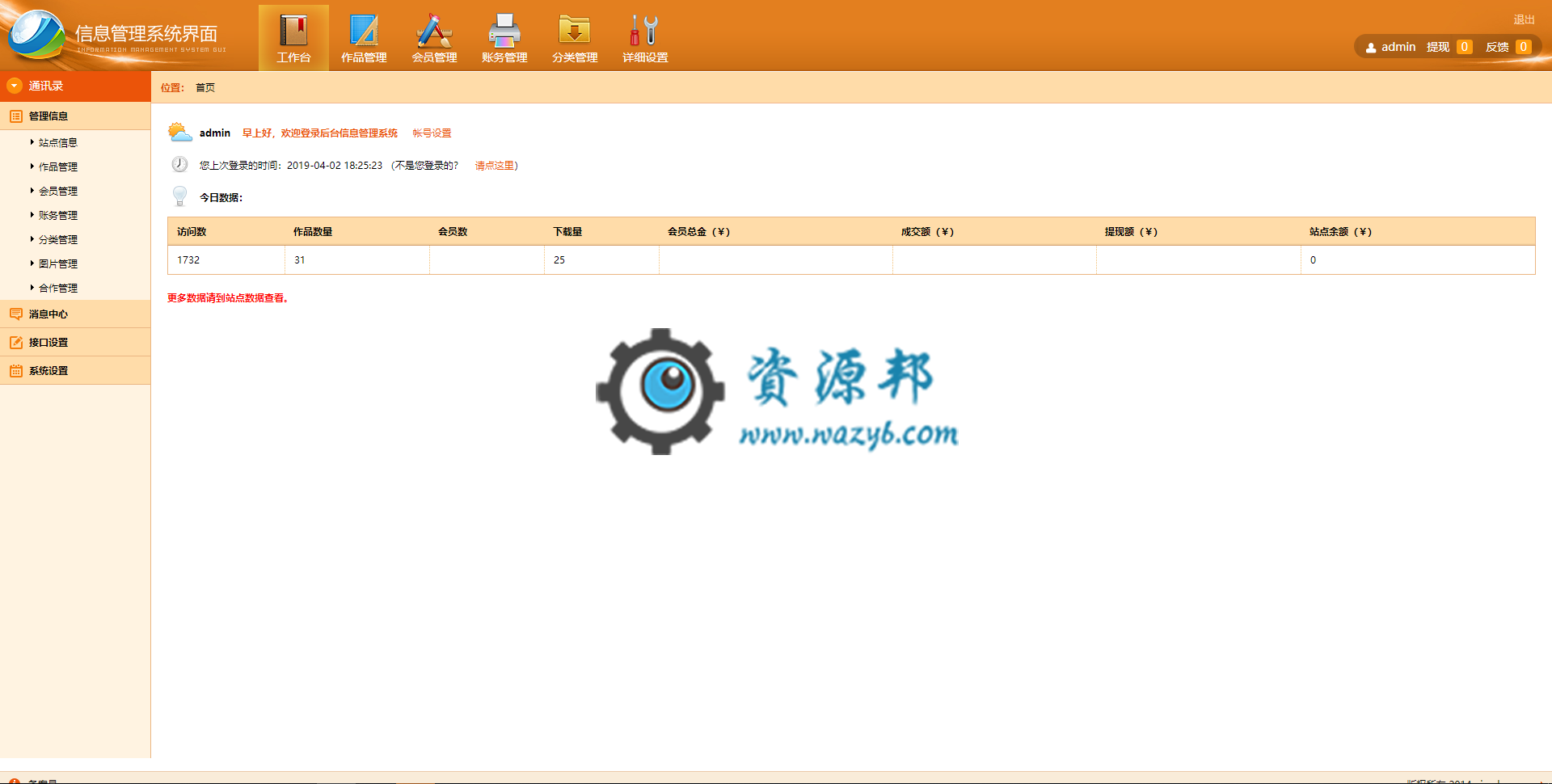This screenshot has width=1552, height=784.
Task: Click the last login time 2019-04-02 18:25:23
Action: point(335,166)
